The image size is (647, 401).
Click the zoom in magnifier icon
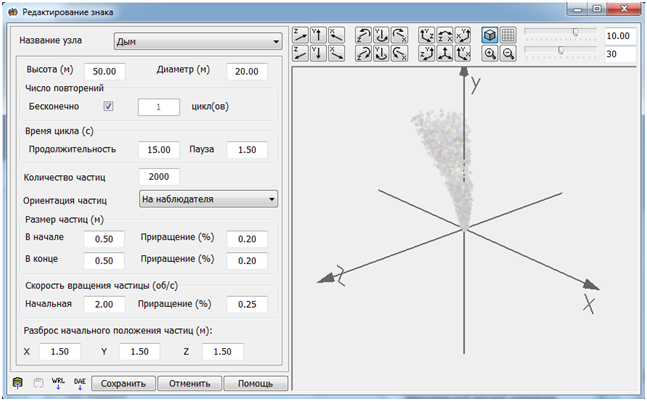pos(490,53)
